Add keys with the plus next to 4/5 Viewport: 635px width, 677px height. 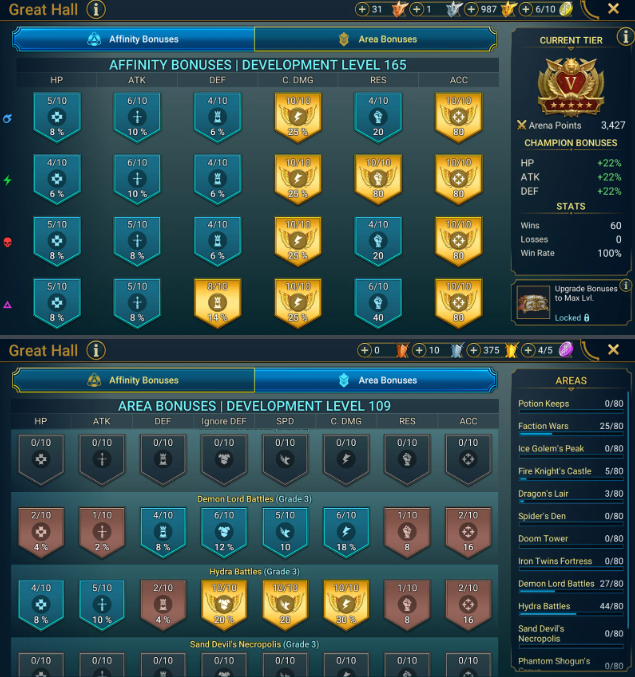pyautogui.click(x=528, y=350)
